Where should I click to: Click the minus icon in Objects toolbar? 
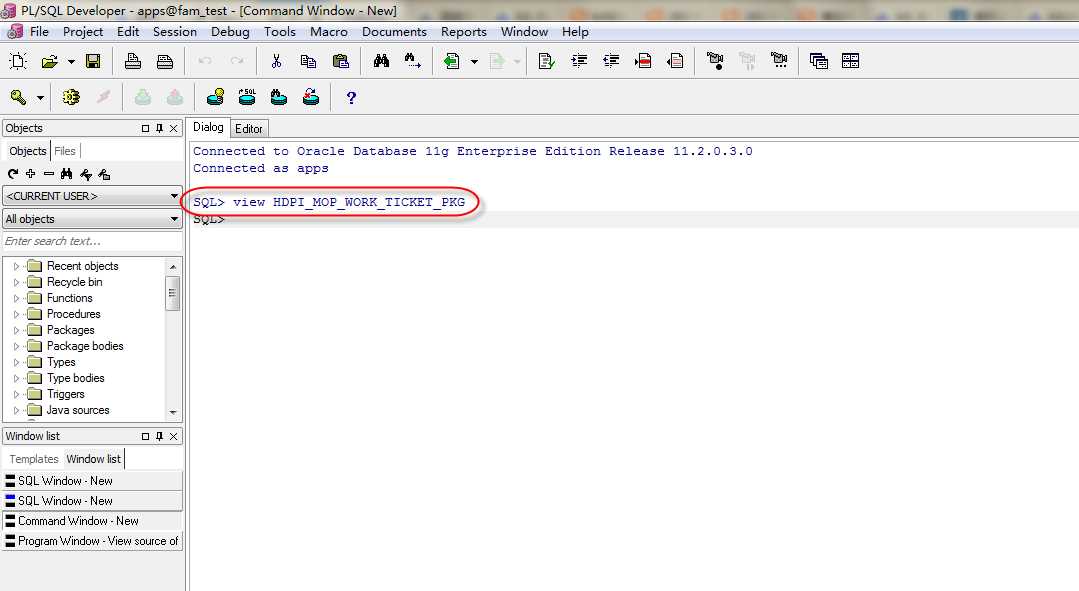pyautogui.click(x=48, y=174)
